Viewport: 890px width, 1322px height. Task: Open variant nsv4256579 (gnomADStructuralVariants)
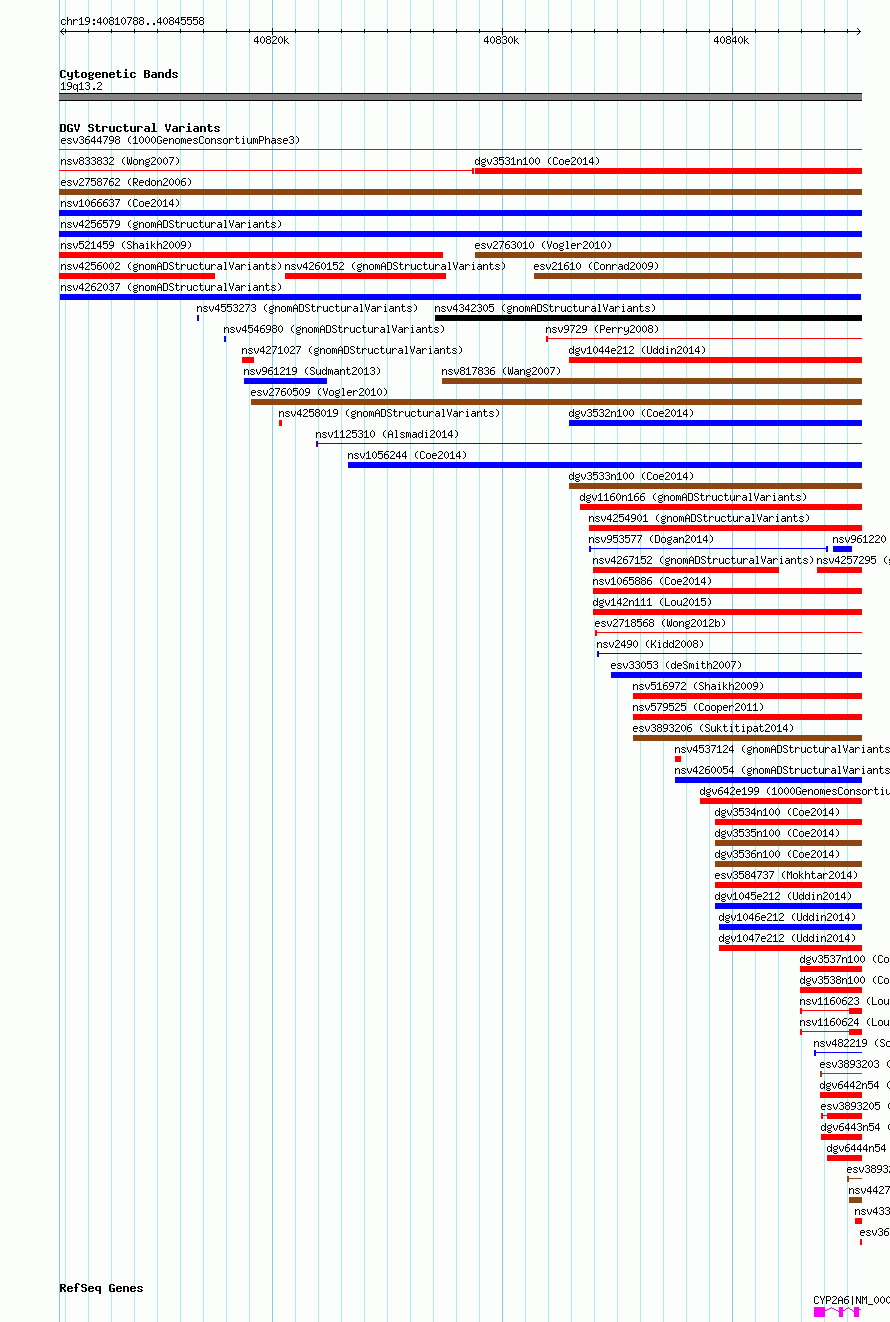(171, 224)
